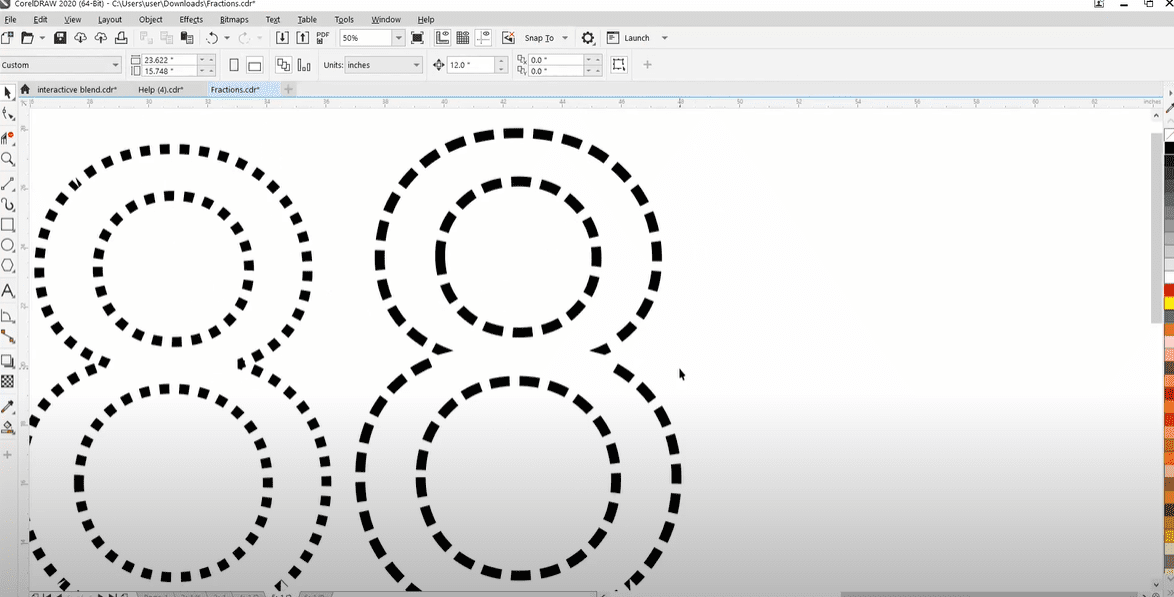The height and width of the screenshot is (597, 1174).
Task: Select the Shape edit tool
Action: [7, 113]
